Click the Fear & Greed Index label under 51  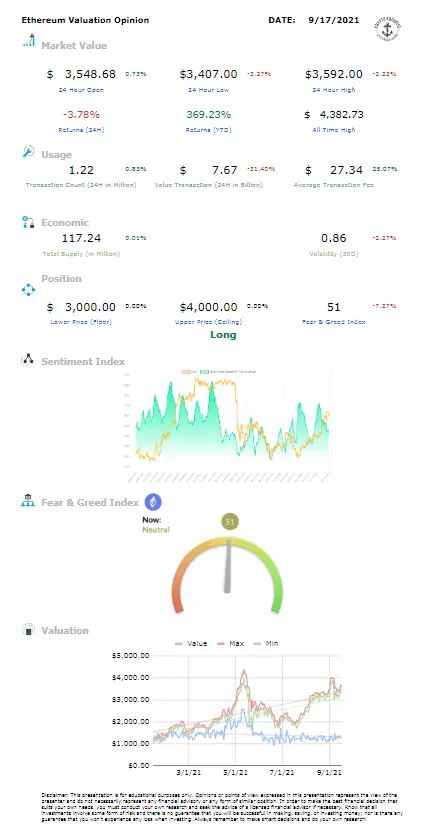[334, 322]
